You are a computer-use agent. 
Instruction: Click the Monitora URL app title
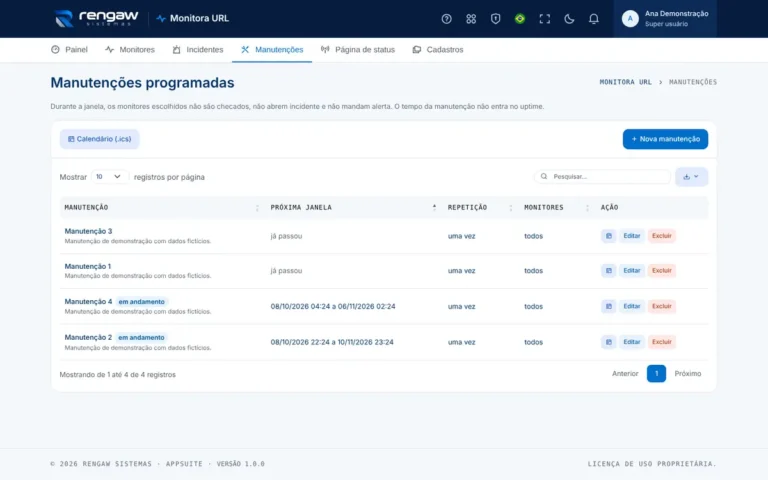tap(192, 19)
